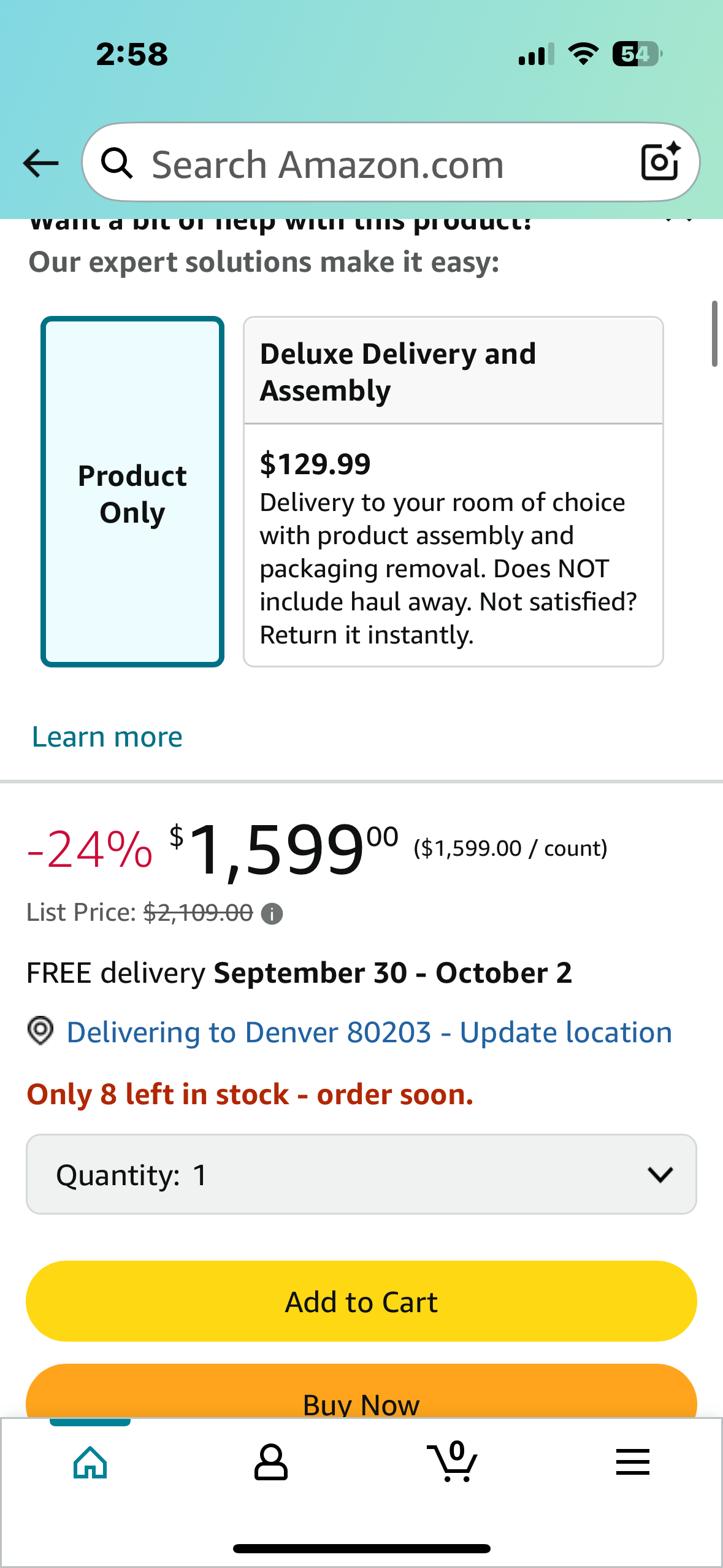Tap the List Price info icon
Viewport: 723px width, 1568px height.
272,914
